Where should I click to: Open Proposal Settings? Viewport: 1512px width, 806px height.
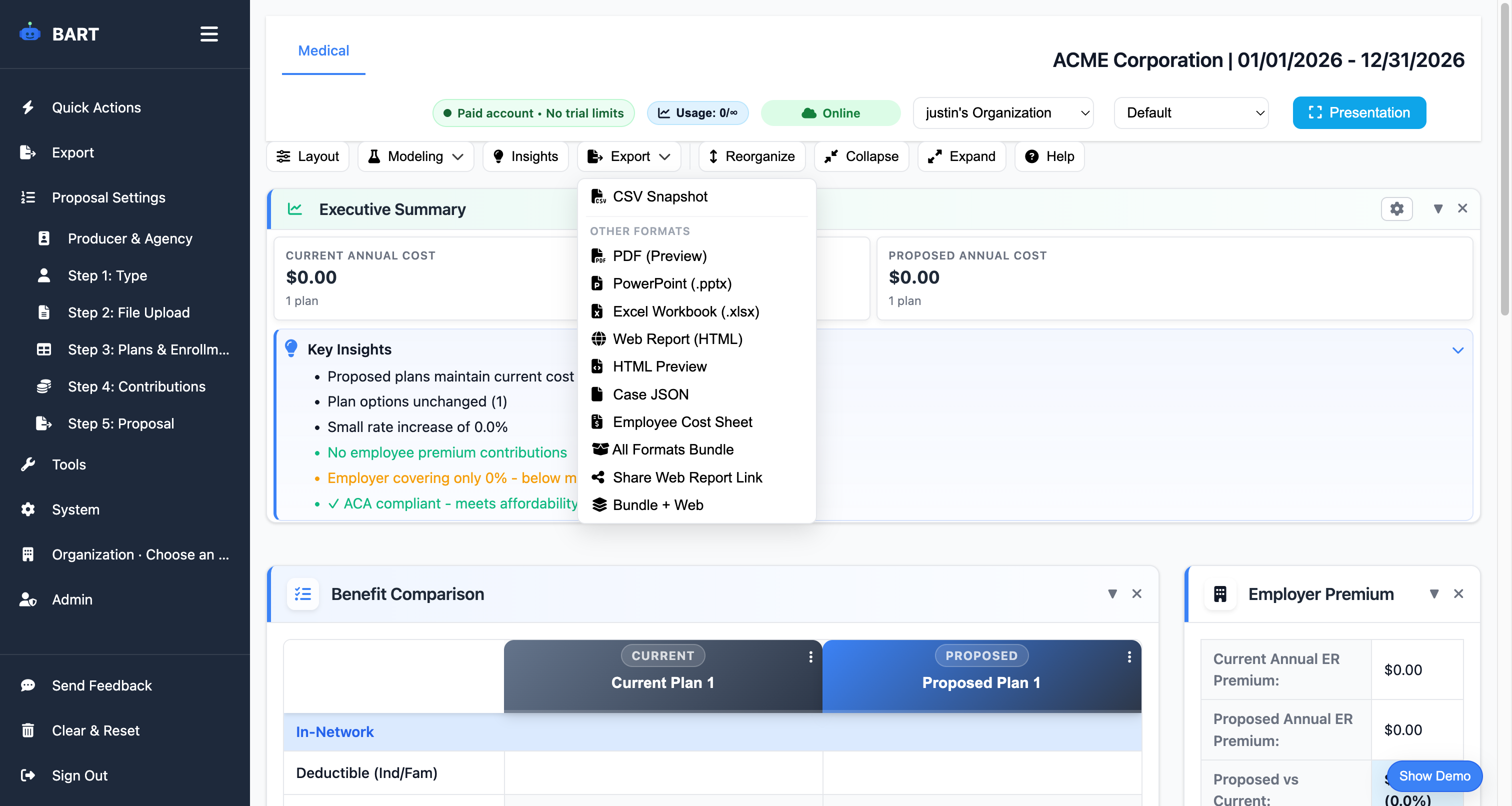(x=108, y=197)
